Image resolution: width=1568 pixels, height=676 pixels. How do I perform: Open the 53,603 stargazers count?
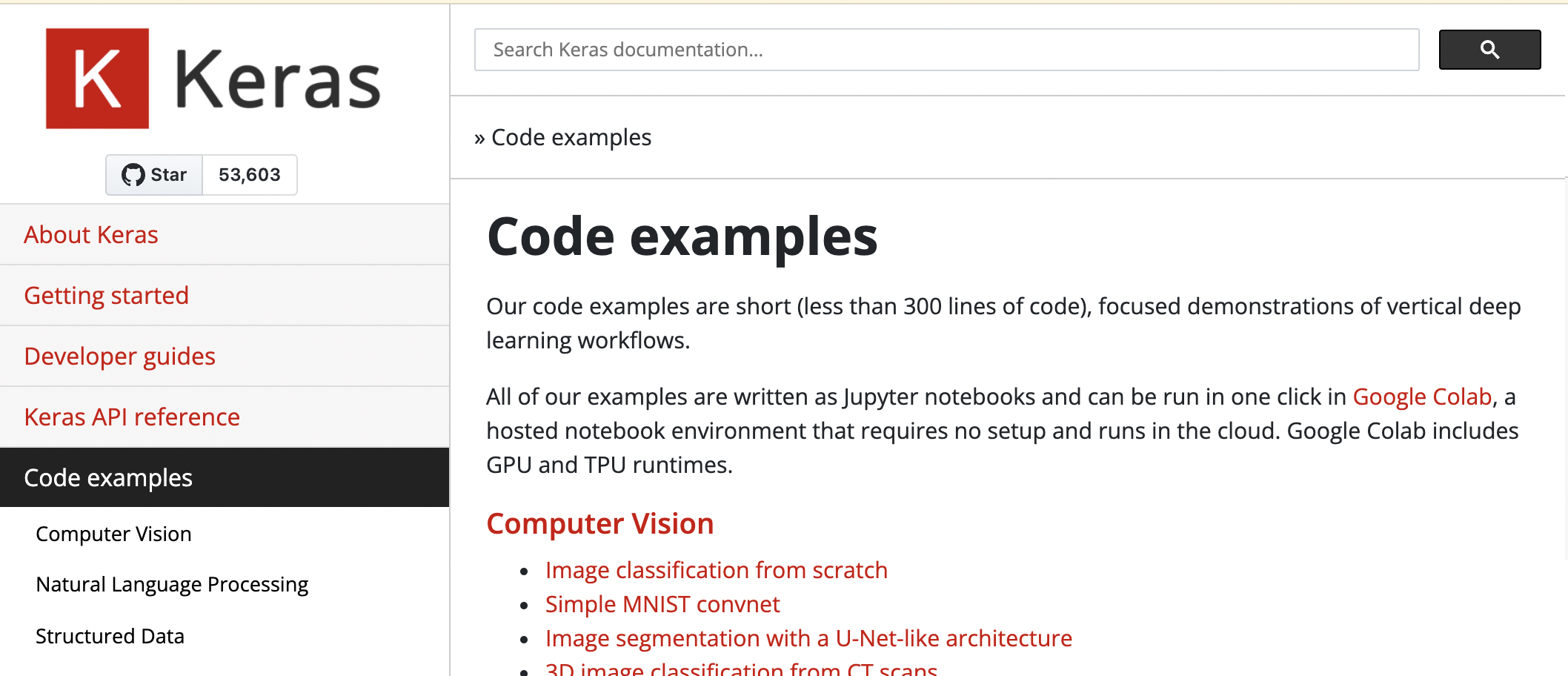pos(250,175)
